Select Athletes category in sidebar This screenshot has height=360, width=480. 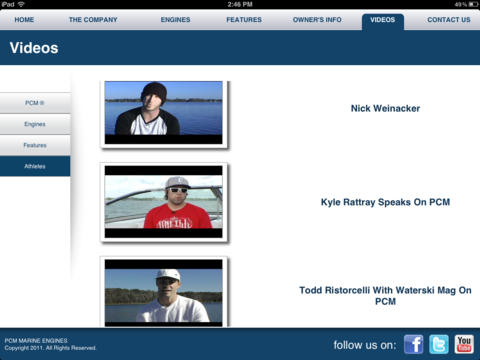tap(35, 166)
